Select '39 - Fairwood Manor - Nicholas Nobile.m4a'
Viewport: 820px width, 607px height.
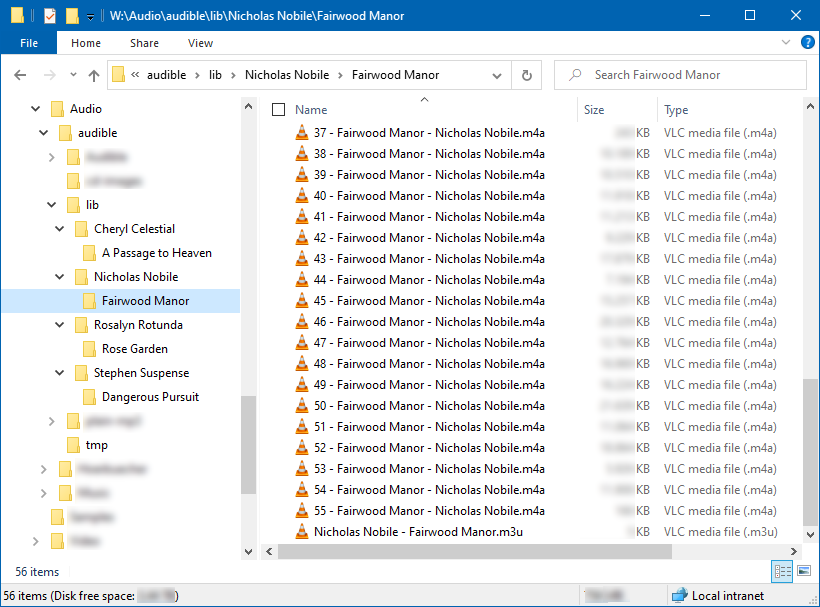coord(429,175)
